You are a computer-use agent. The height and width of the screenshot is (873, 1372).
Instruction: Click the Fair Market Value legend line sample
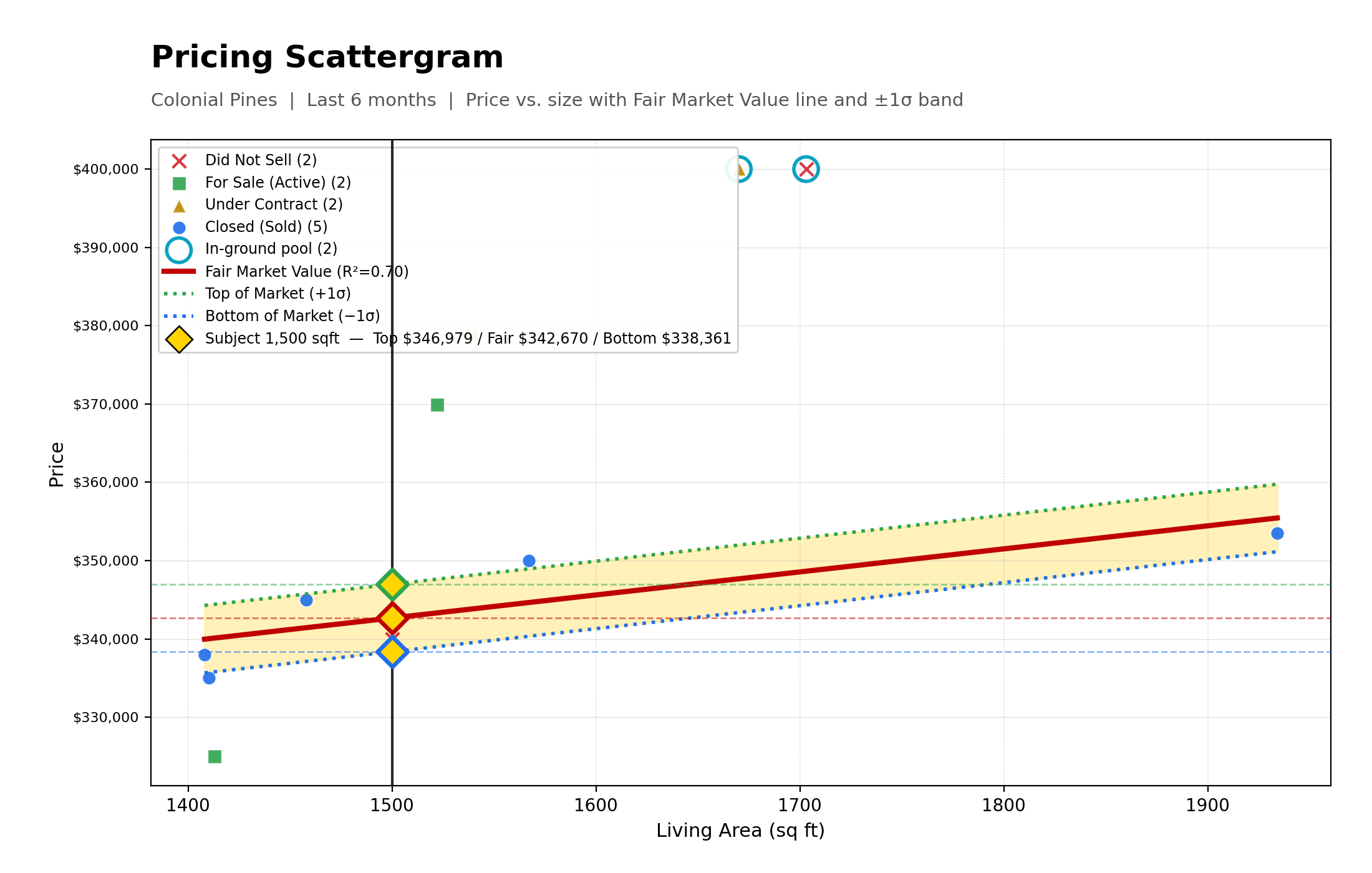179,271
